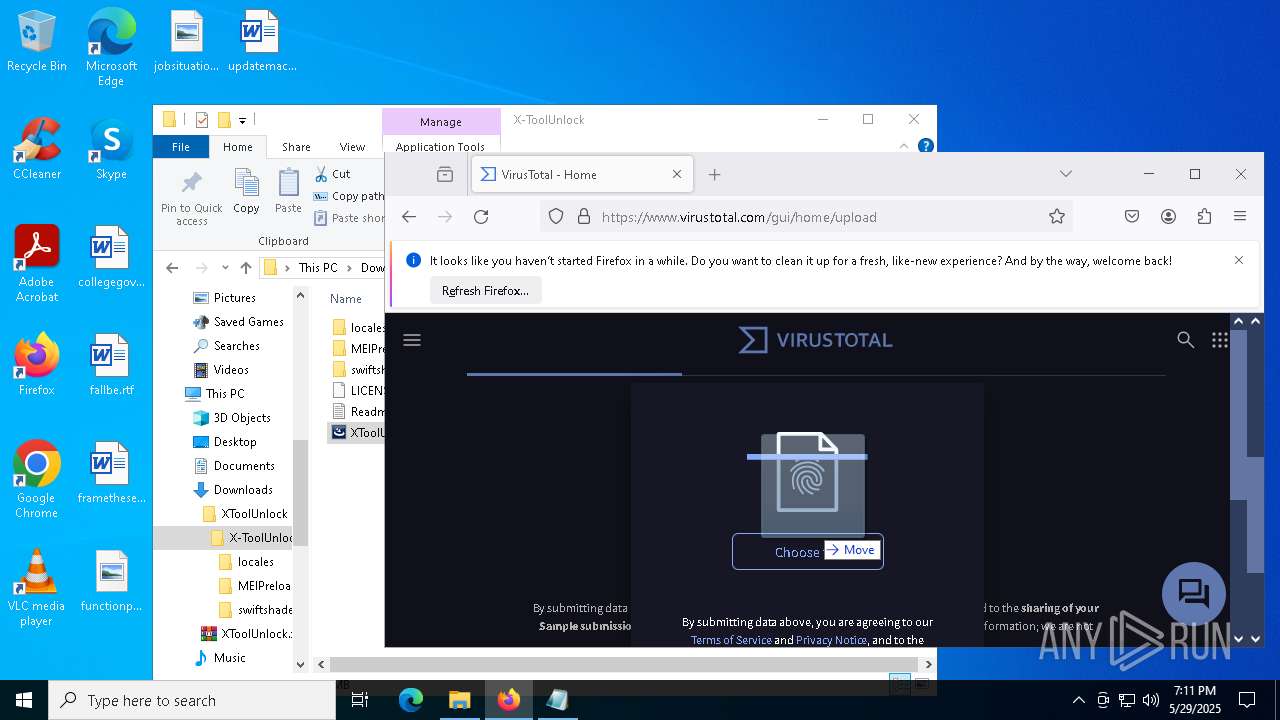Screen dimensions: 1280x720
Task: Open VirusTotal hamburger sidebar menu
Action: pos(412,340)
